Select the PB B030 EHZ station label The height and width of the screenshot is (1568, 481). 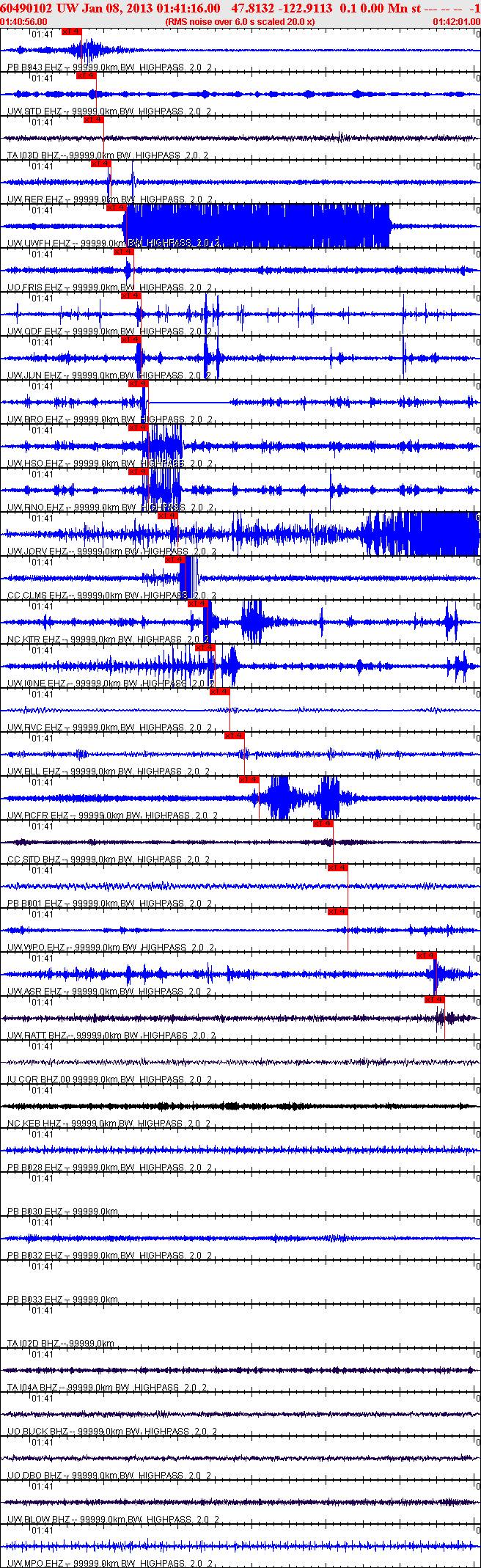tap(63, 1212)
